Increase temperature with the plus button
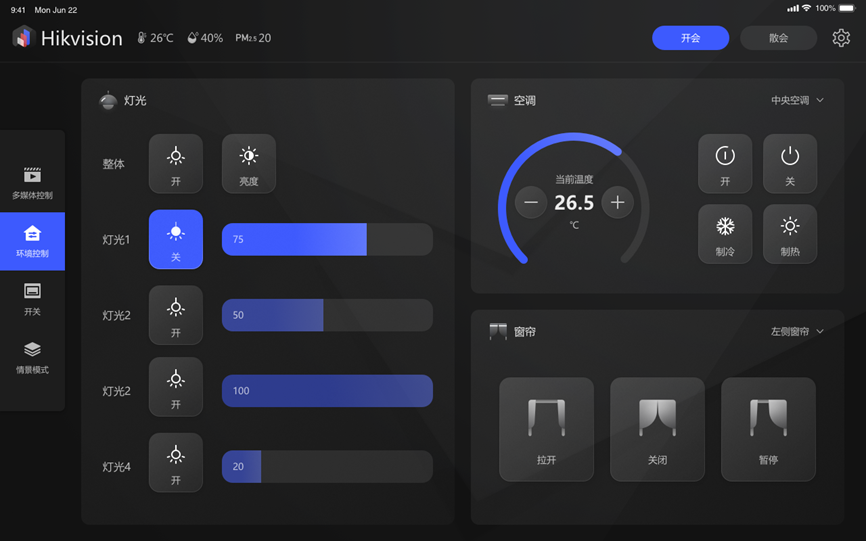This screenshot has width=866, height=541. click(617, 203)
